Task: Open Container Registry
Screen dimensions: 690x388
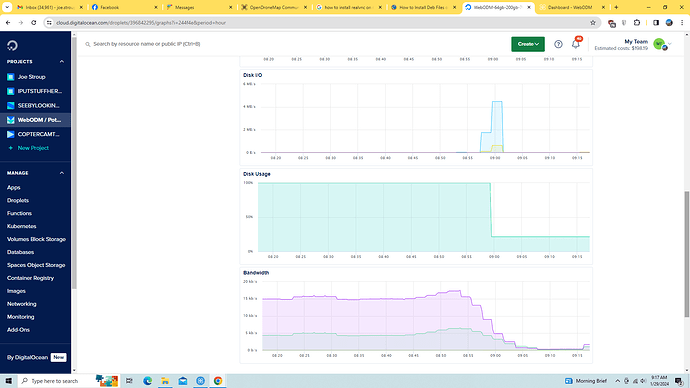Action: [x=30, y=278]
